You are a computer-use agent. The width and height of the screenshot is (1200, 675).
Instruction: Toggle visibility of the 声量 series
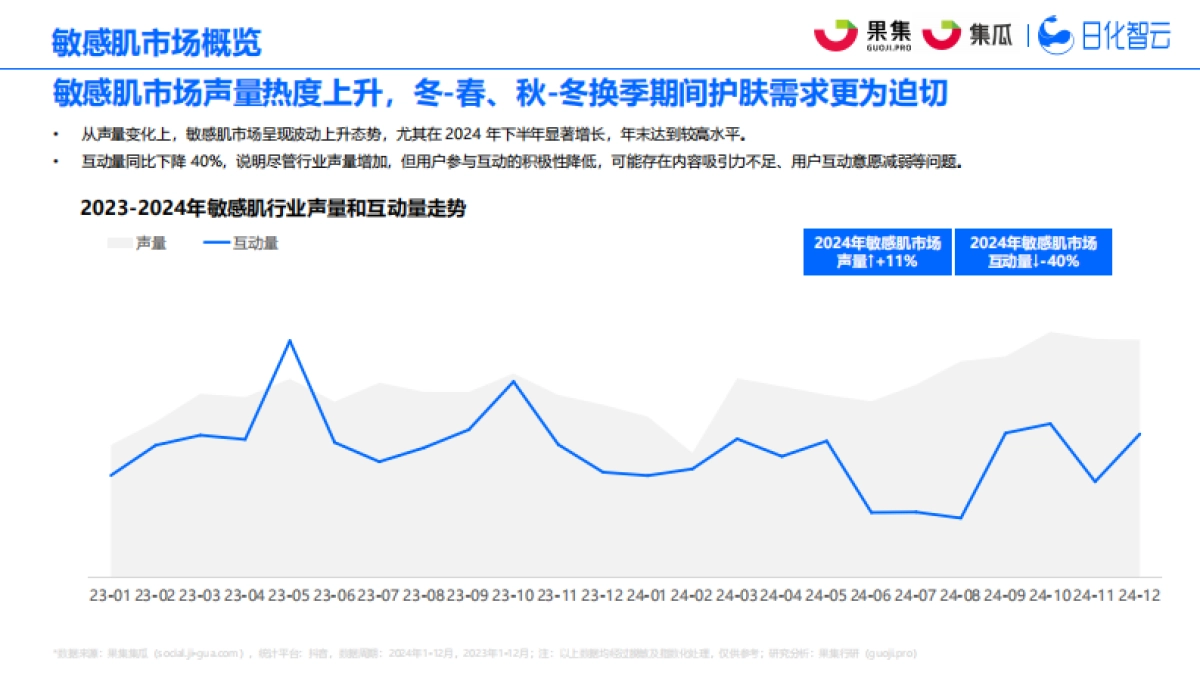pyautogui.click(x=139, y=242)
